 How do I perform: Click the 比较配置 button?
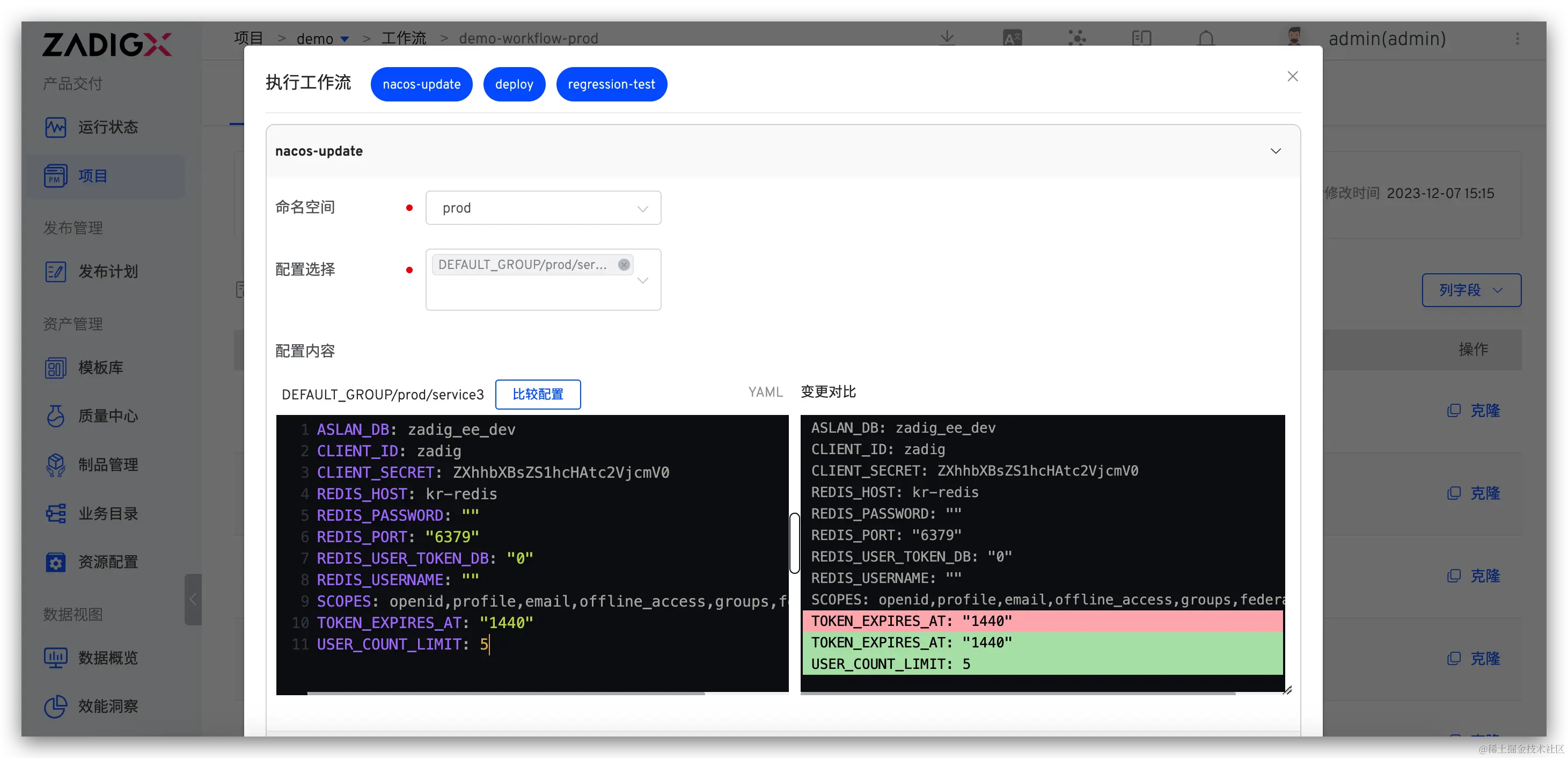click(x=538, y=395)
